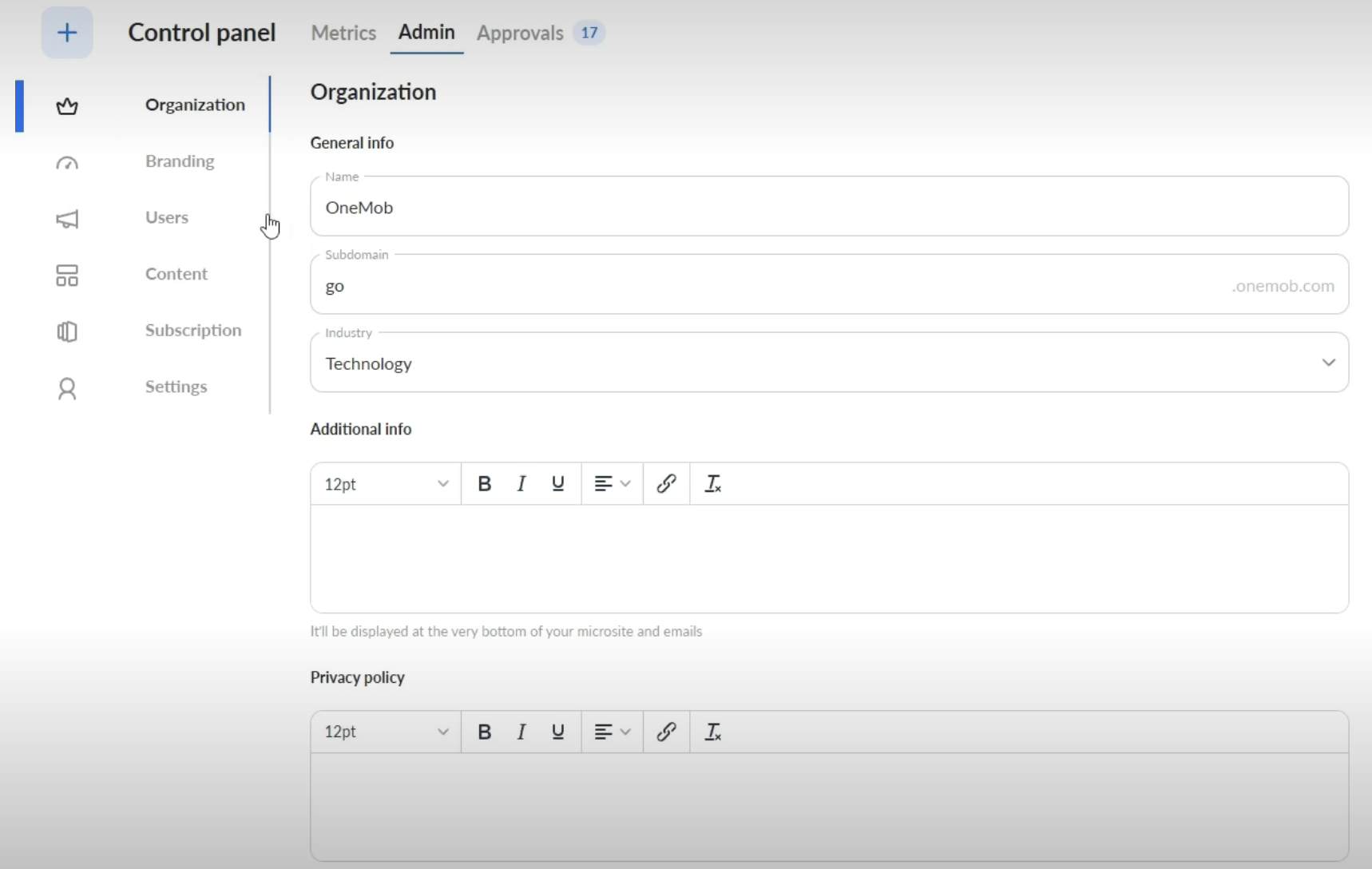Switch to the Metrics tab

point(343,33)
